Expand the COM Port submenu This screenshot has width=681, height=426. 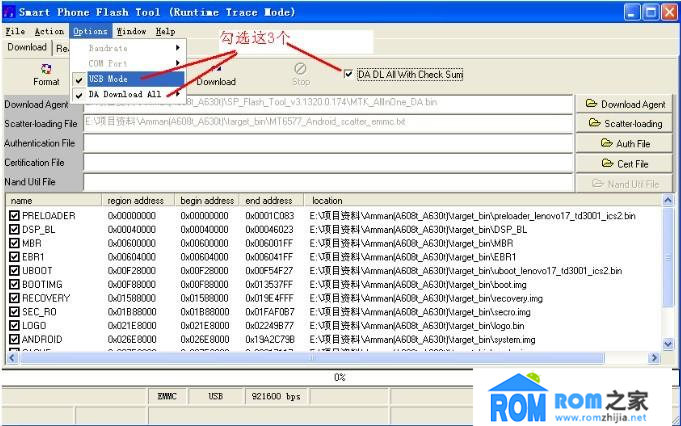point(129,63)
